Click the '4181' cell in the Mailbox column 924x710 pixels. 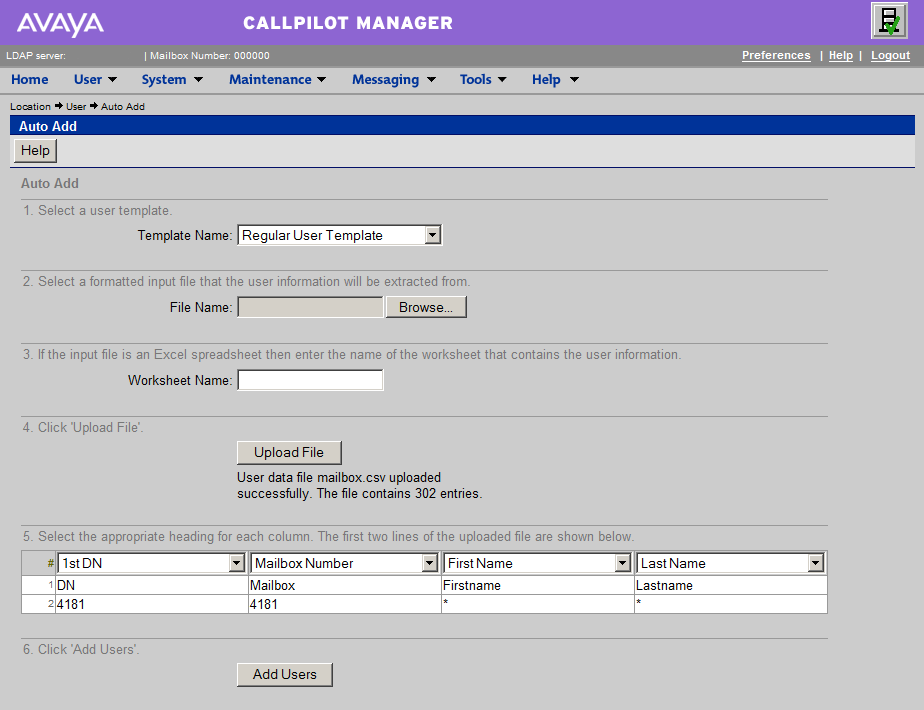pos(345,604)
